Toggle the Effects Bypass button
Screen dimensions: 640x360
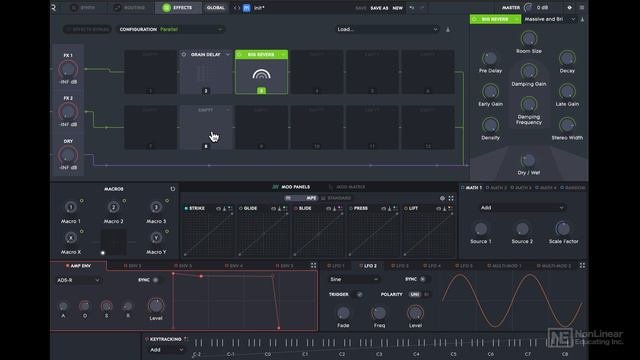point(87,29)
